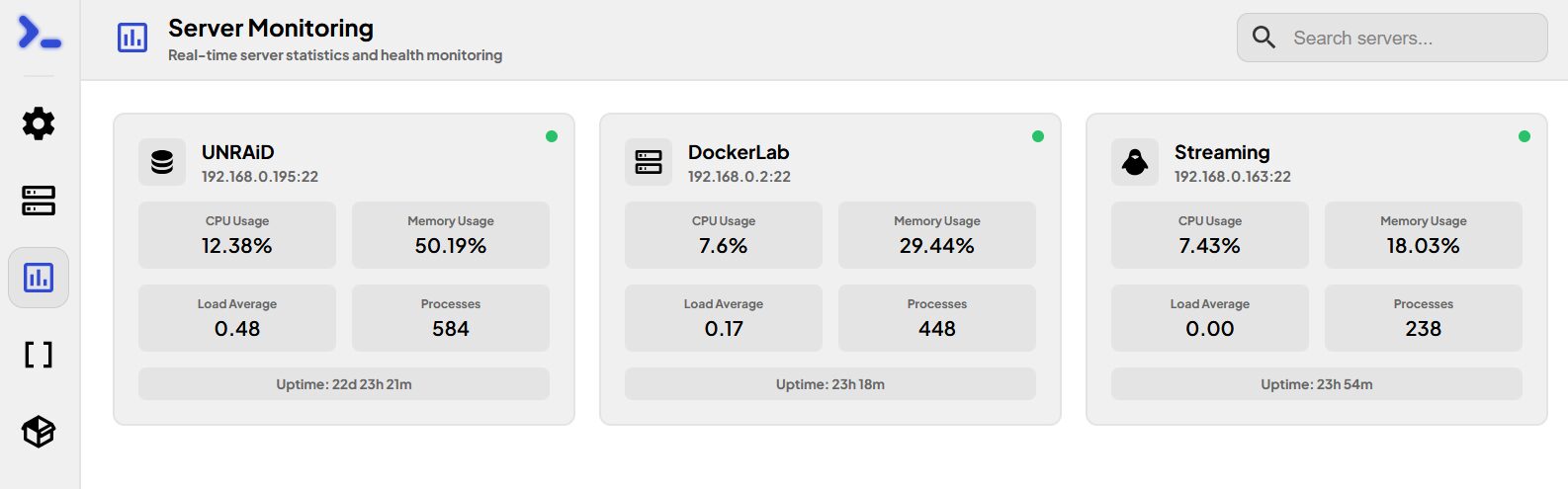Click the terminal logo icon in sidebar
This screenshot has height=489, width=1568.
[40, 33]
